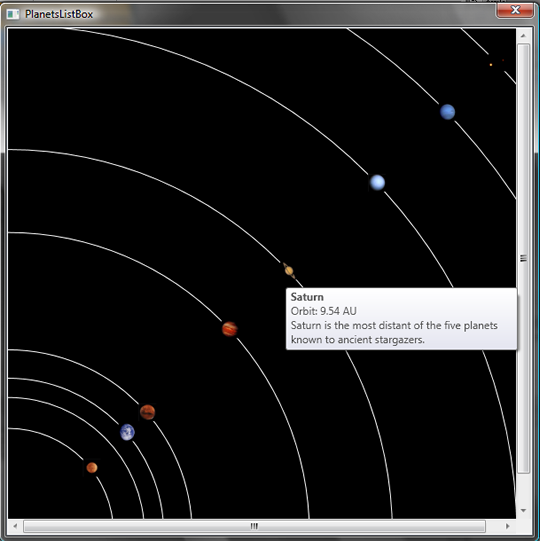Click the Saturn tooltip title
This screenshot has width=540, height=541.
pyautogui.click(x=307, y=297)
